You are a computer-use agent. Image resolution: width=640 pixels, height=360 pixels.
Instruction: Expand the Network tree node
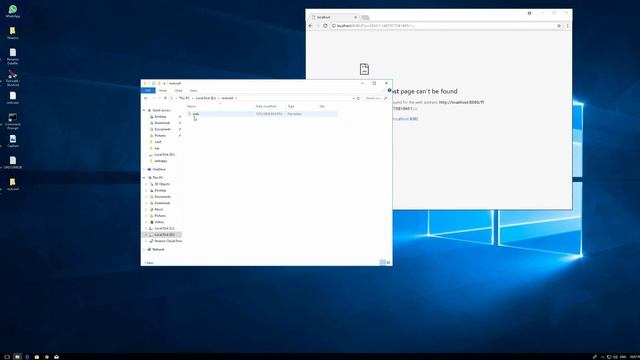click(x=144, y=249)
